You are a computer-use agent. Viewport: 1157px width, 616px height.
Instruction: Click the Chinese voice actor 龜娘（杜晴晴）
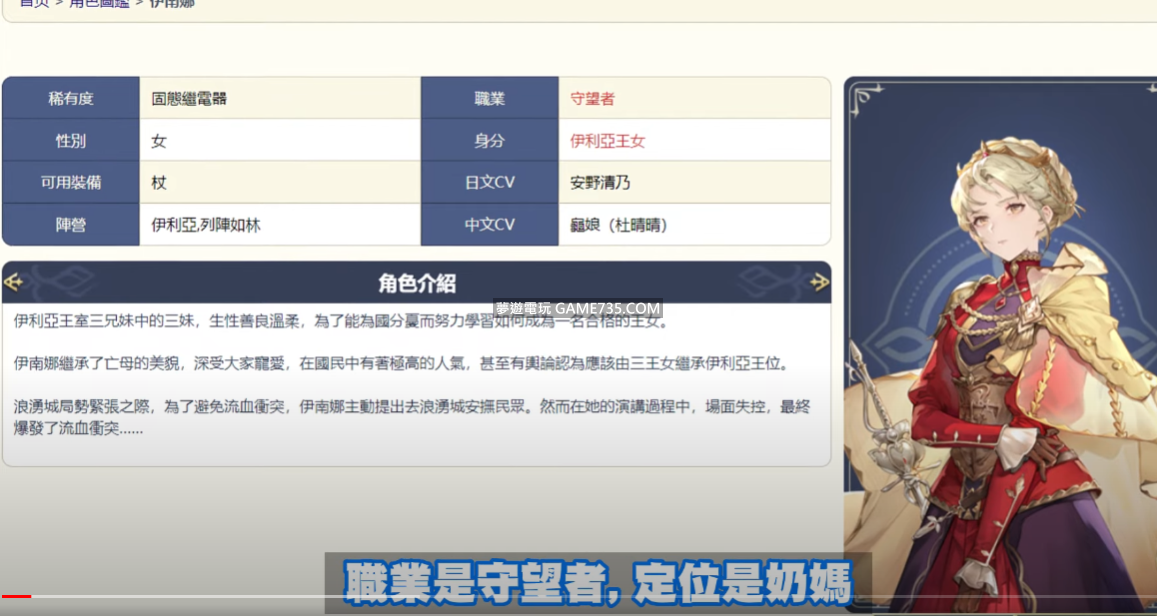(619, 224)
